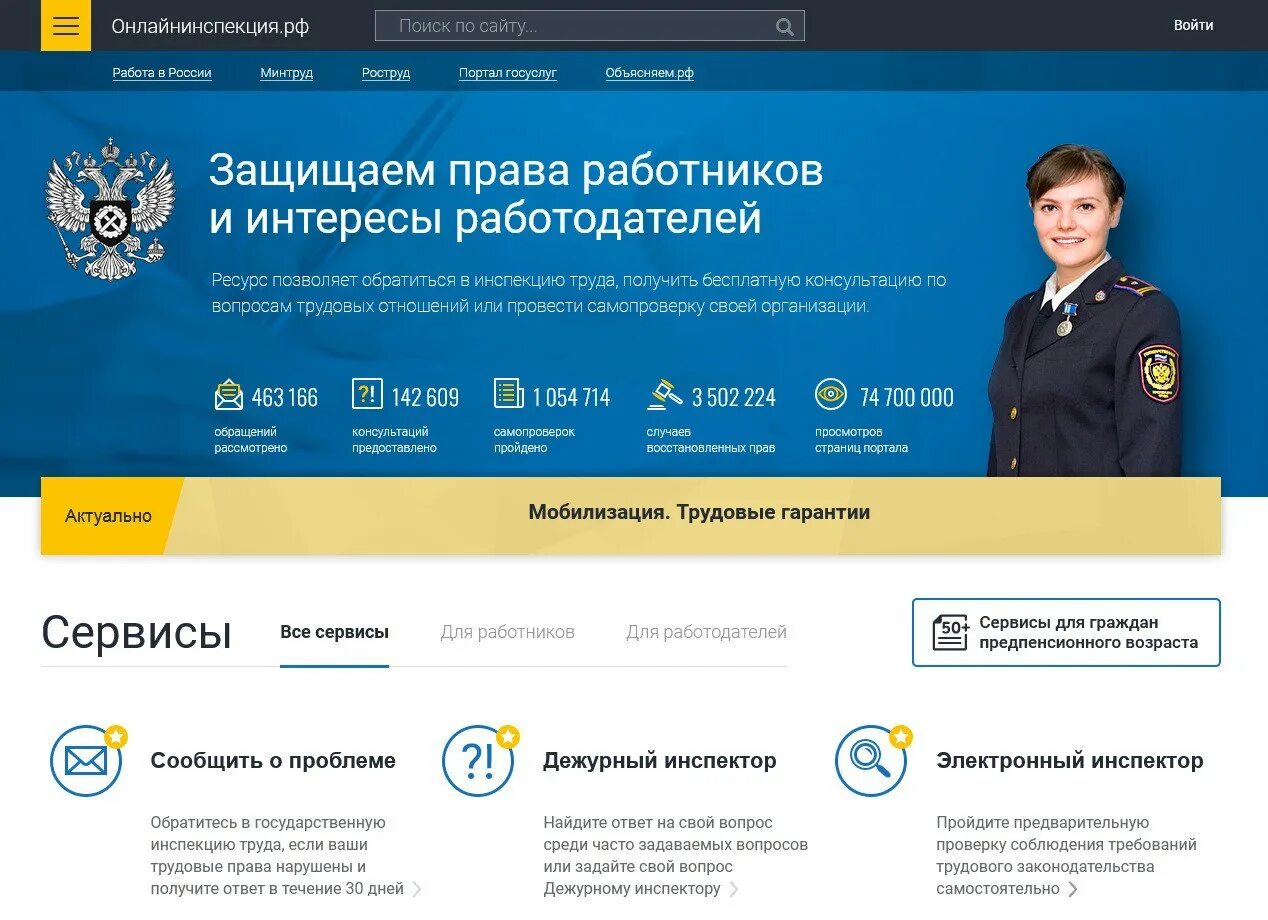Open Дежурный инспектор service
1268x920 pixels.
[x=659, y=761]
